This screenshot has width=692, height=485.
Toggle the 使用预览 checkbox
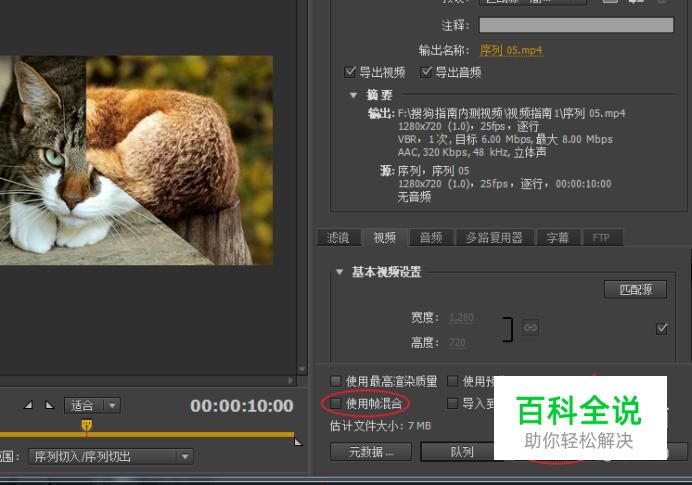pyautogui.click(x=452, y=381)
